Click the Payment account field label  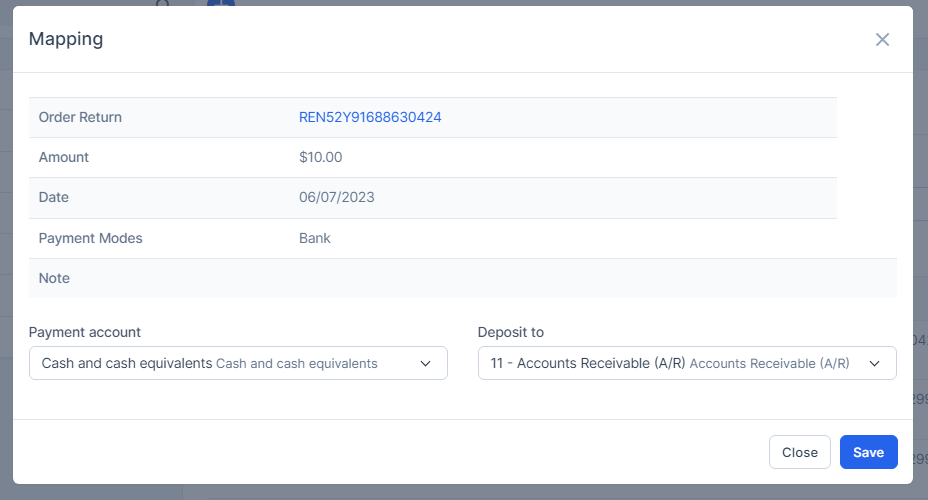point(85,332)
